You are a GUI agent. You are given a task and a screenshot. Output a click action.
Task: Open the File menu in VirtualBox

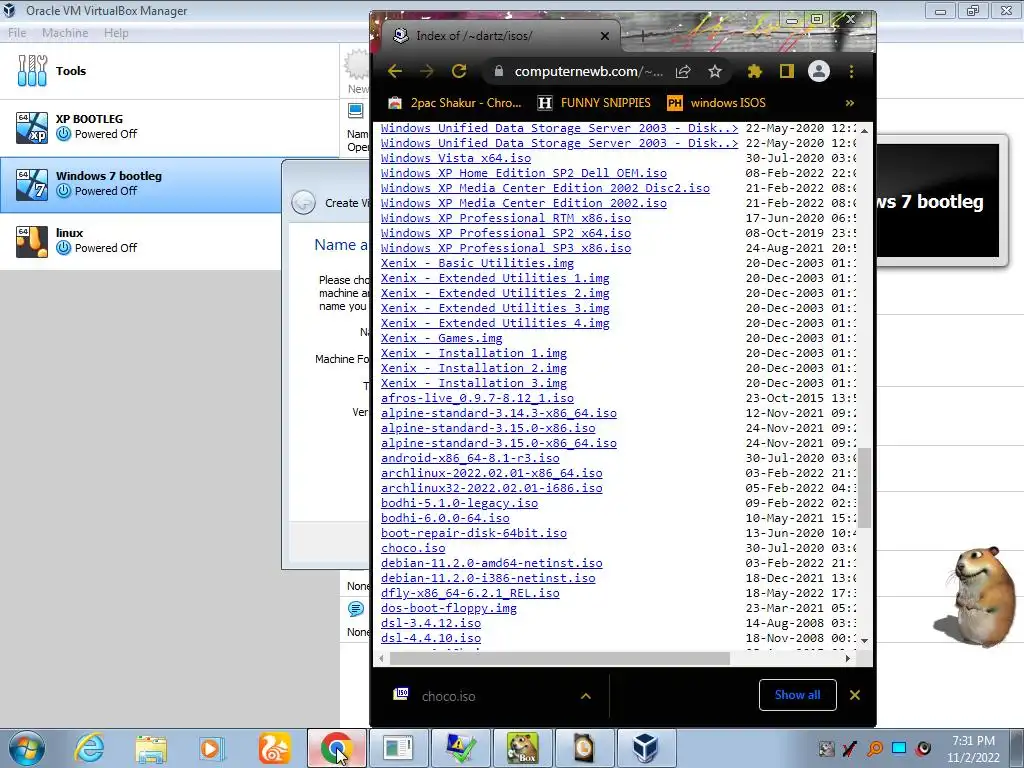click(17, 33)
